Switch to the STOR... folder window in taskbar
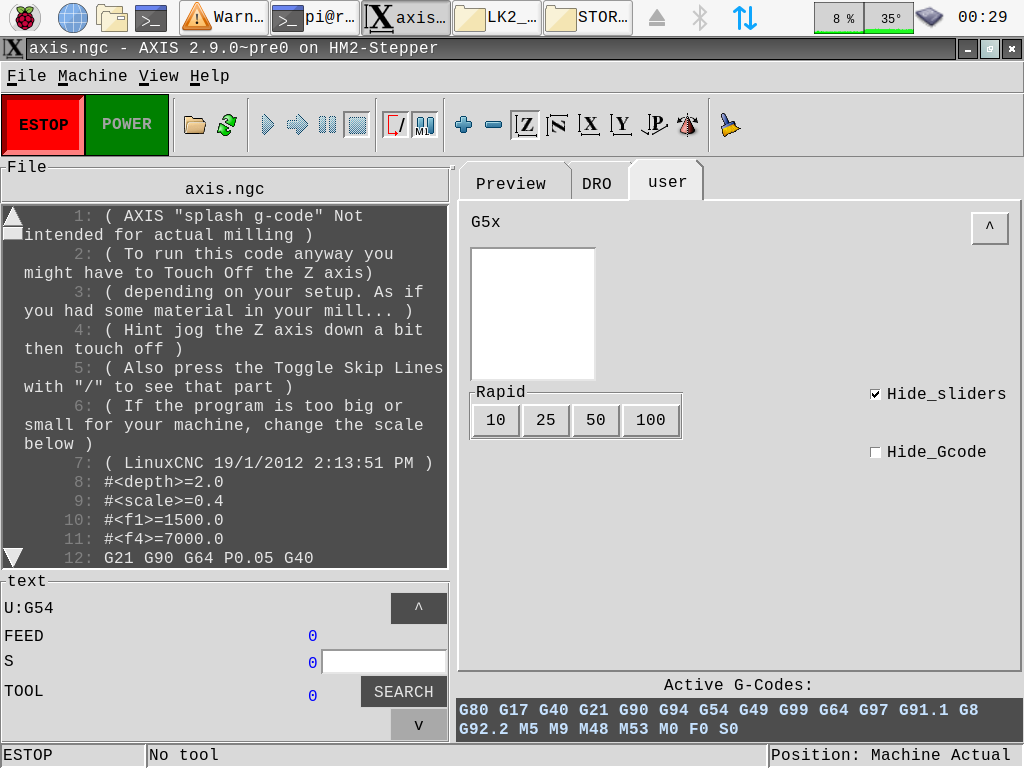This screenshot has width=1024, height=768. point(587,18)
